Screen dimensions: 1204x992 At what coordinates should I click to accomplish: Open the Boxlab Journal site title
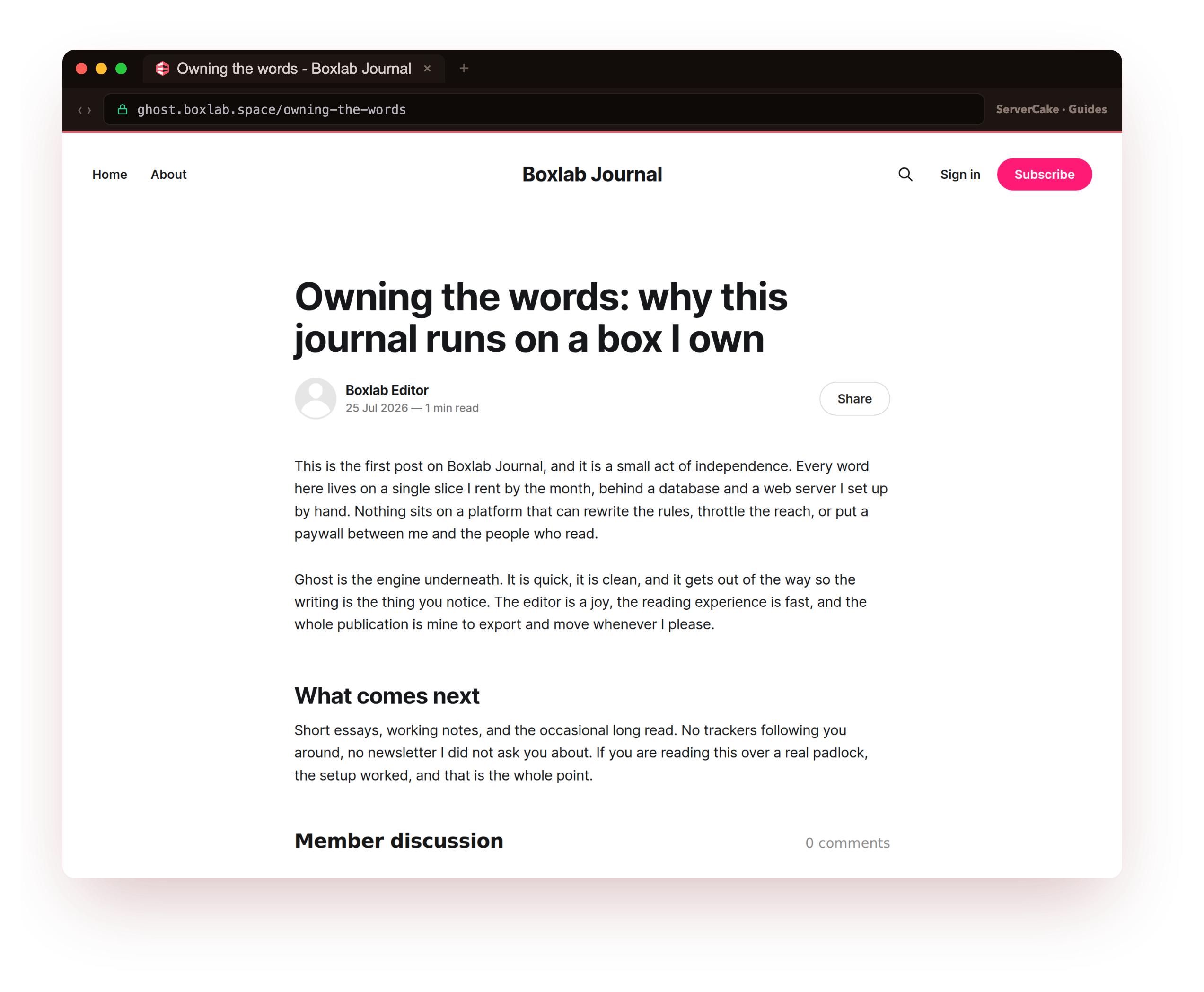[592, 174]
